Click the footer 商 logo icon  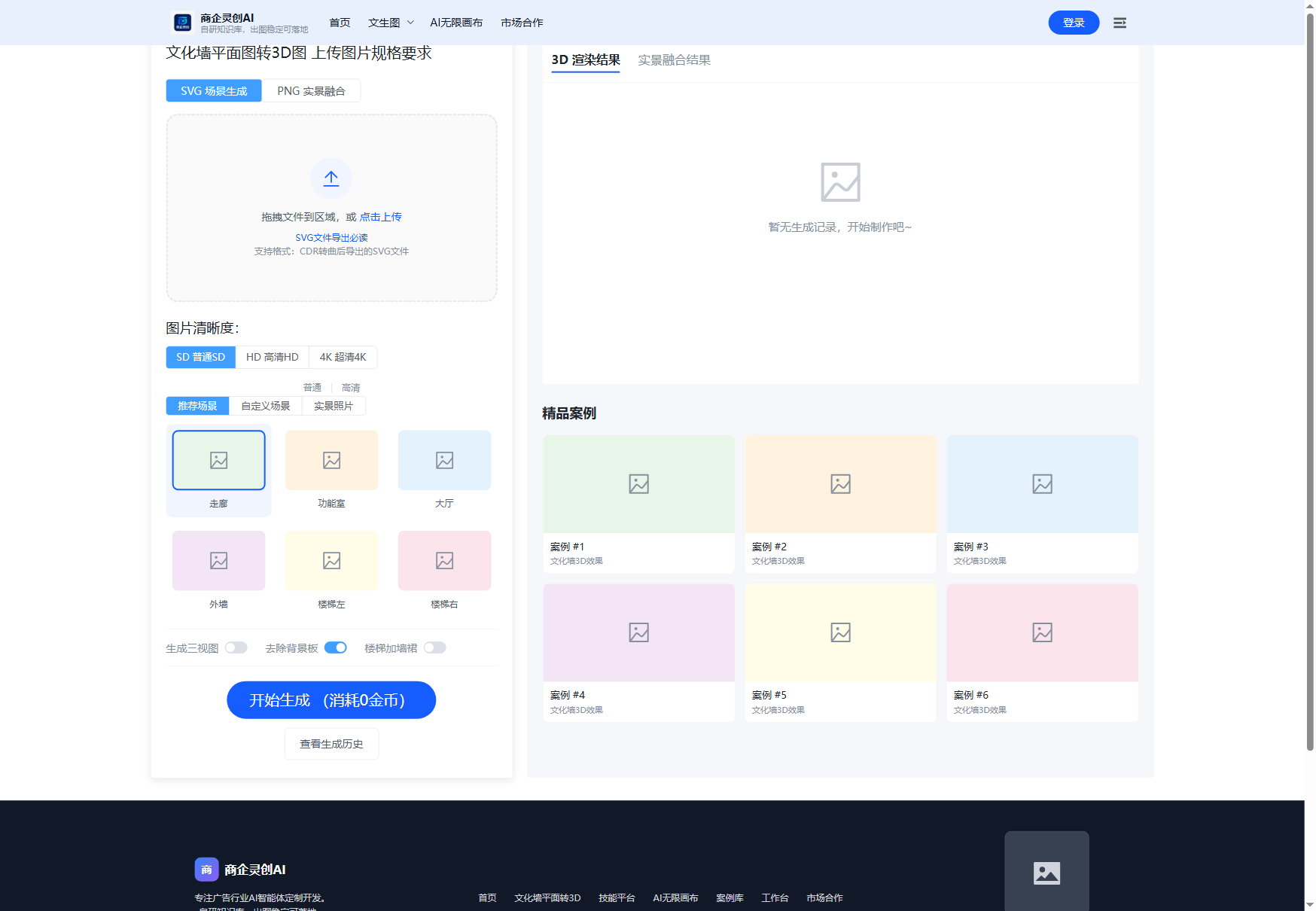point(206,870)
